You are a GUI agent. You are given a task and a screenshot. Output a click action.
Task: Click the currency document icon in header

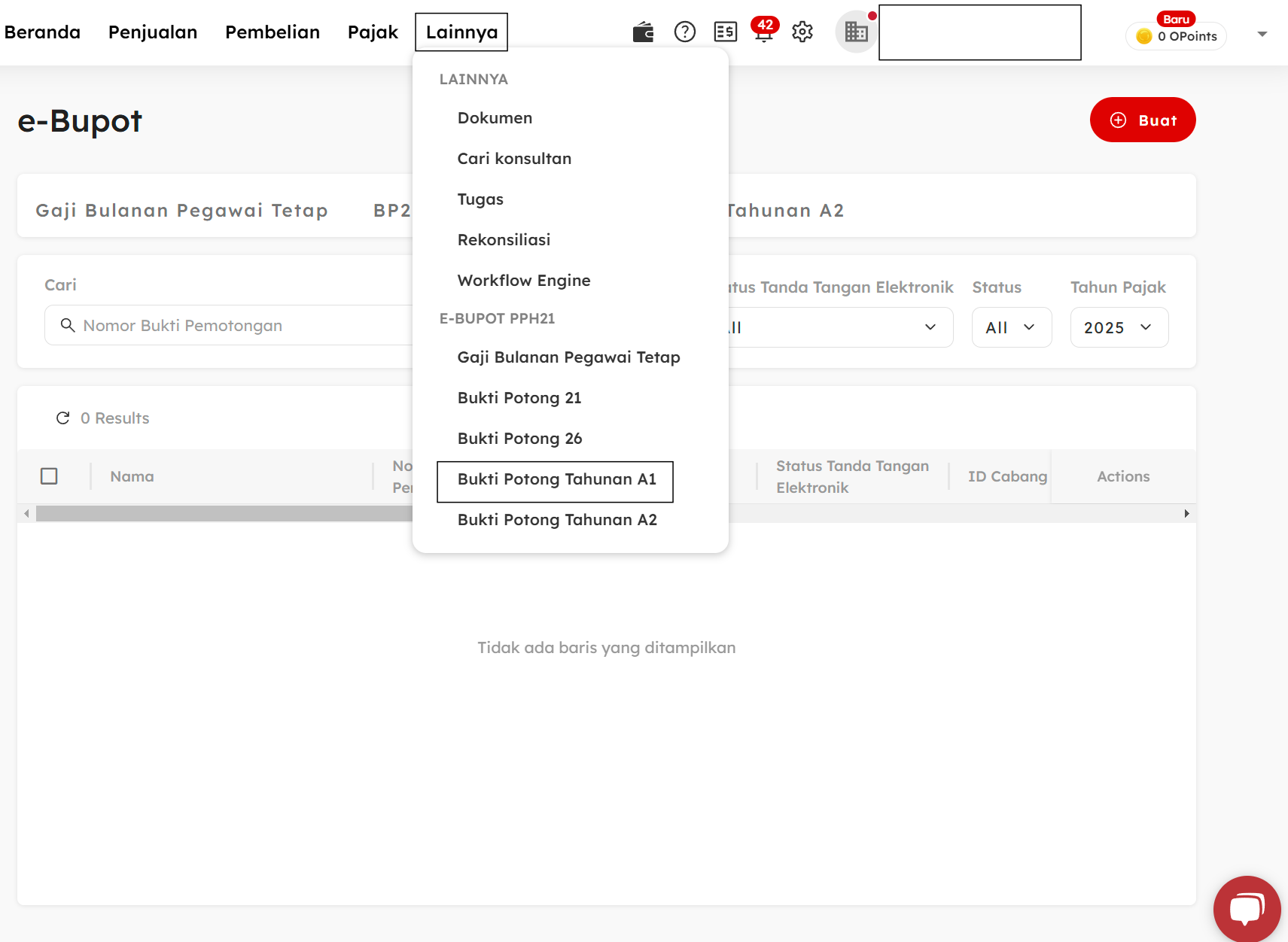(725, 32)
